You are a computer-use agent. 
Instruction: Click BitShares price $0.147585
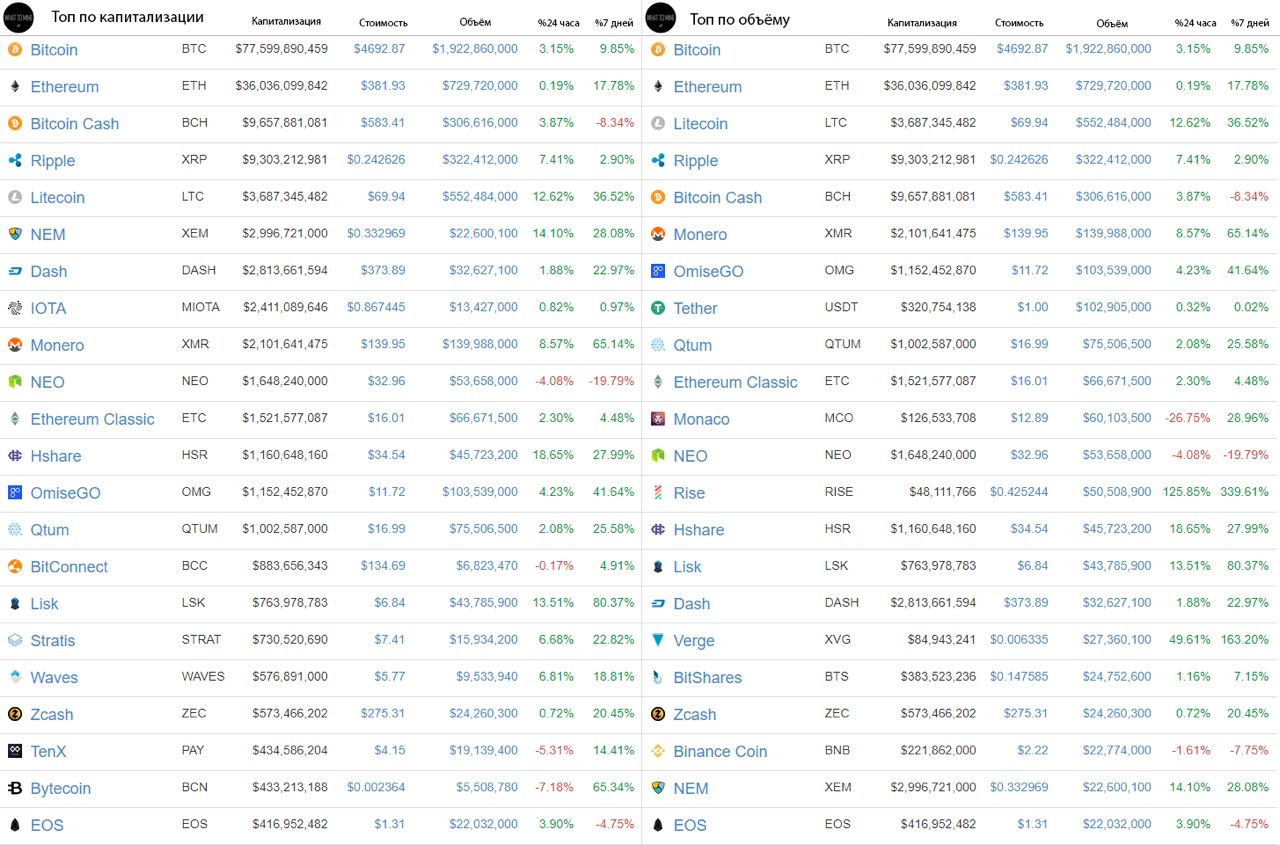coord(1019,677)
